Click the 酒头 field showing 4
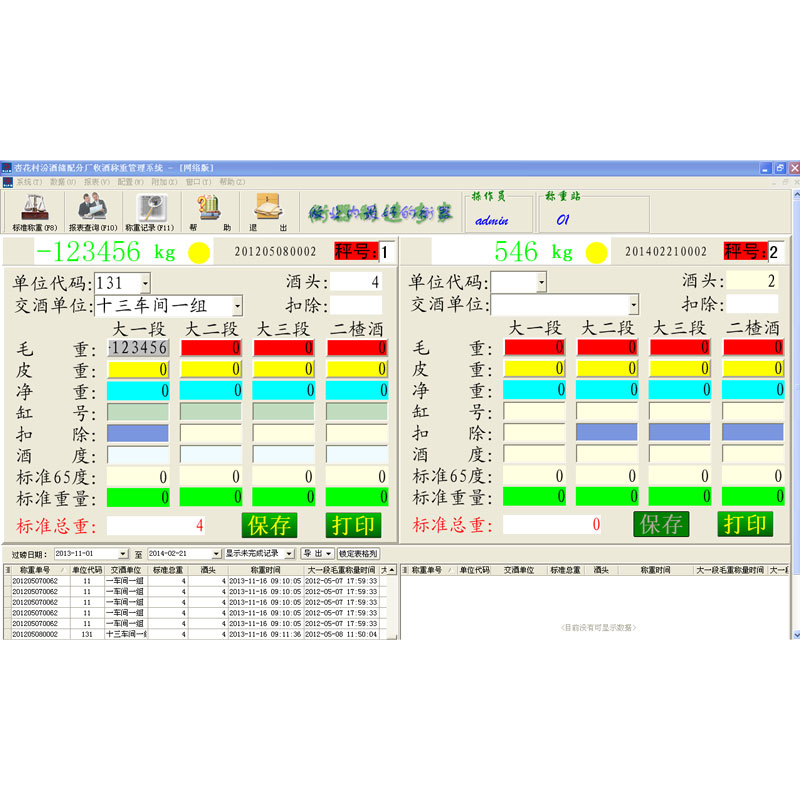This screenshot has width=800, height=800. tap(356, 282)
